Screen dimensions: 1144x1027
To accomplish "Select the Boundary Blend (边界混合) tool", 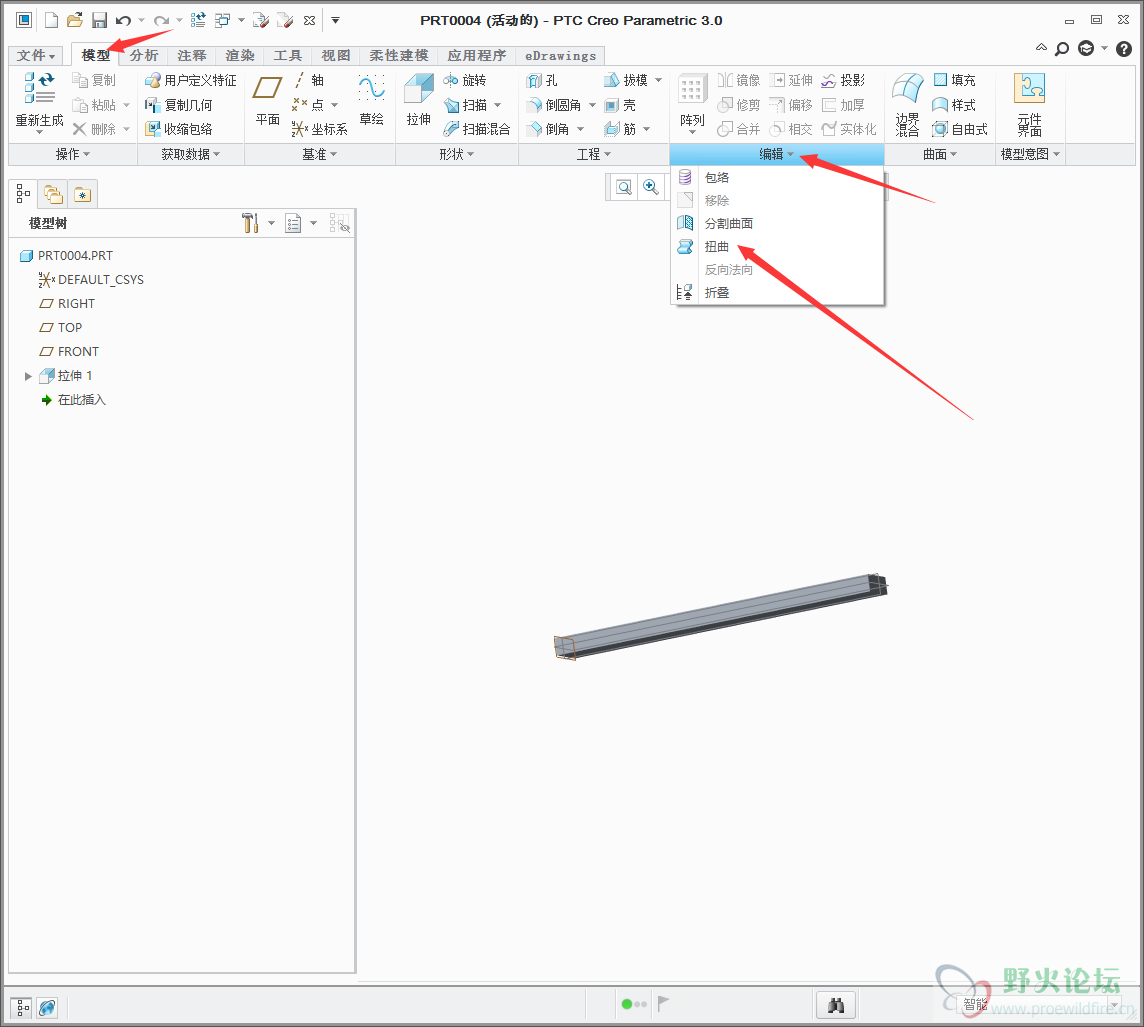I will tap(908, 104).
